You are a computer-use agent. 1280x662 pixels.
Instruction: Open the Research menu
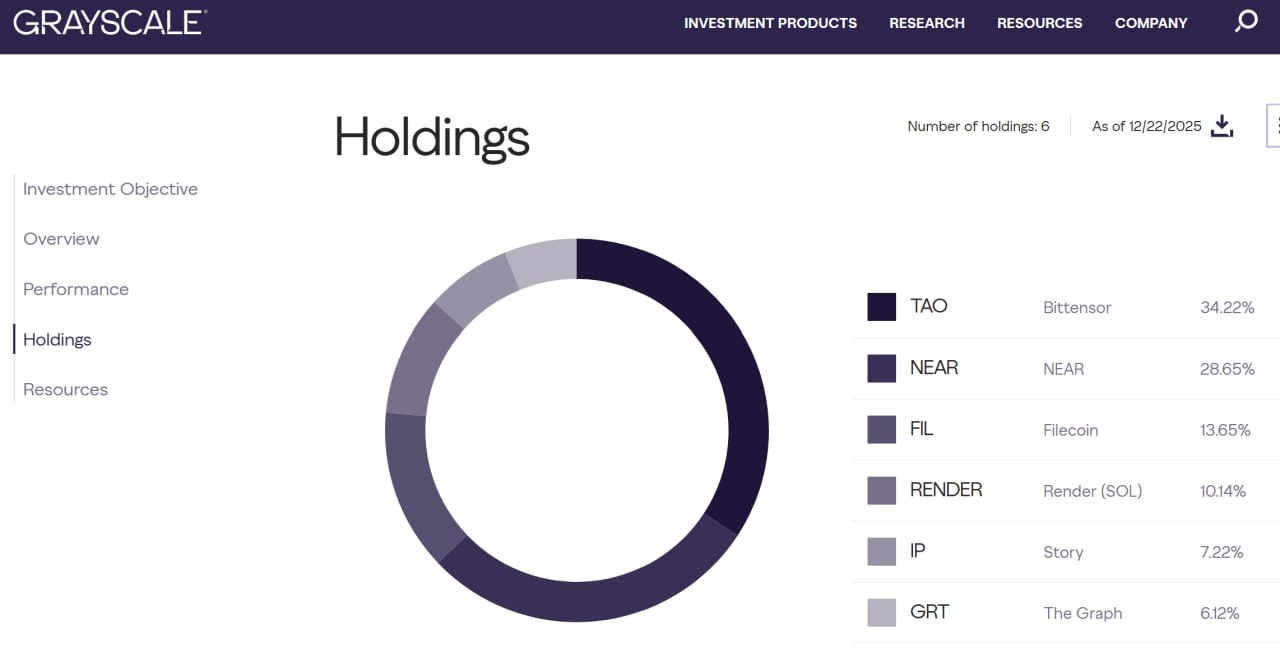coord(927,23)
